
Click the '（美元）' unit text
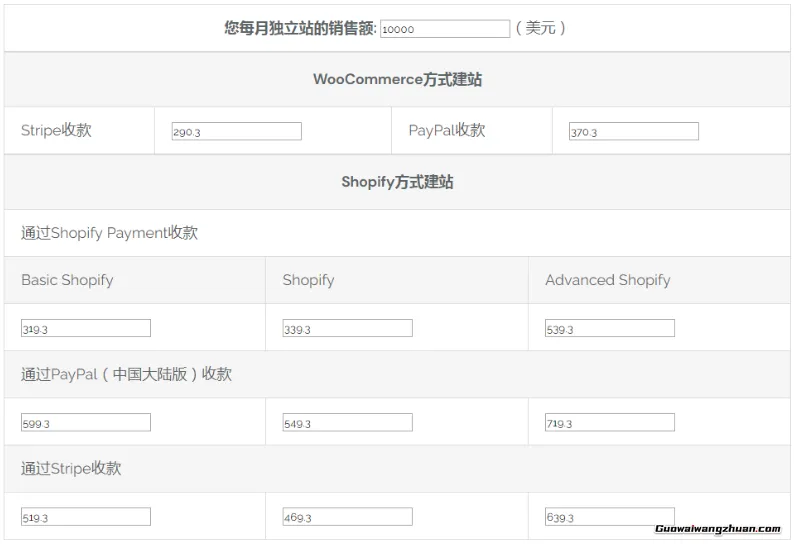pyautogui.click(x=540, y=28)
